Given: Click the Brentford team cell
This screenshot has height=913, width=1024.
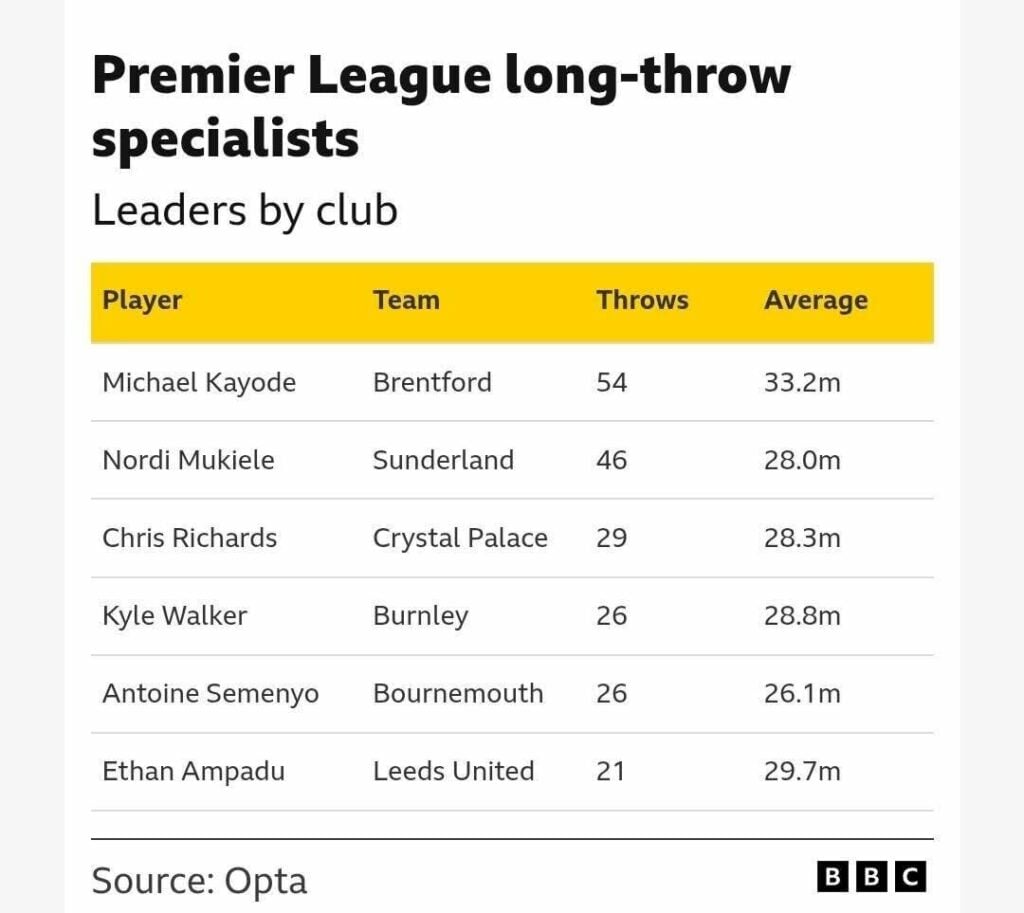Looking at the screenshot, I should 432,382.
